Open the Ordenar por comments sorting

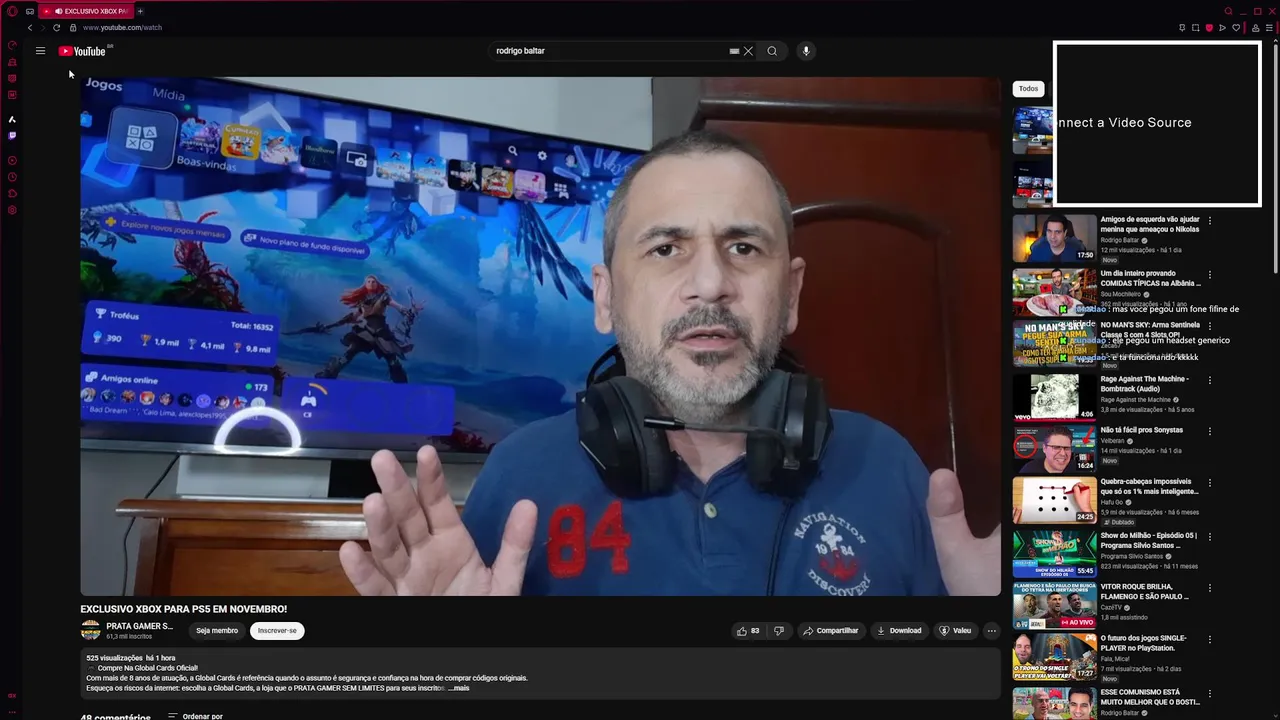click(x=195, y=717)
